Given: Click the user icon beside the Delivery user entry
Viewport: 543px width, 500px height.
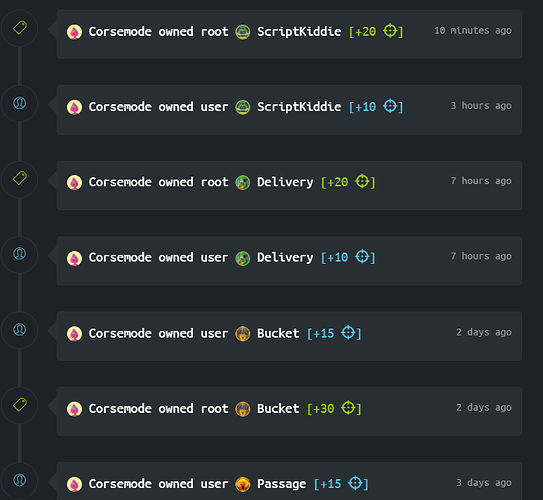Looking at the screenshot, I should (x=20, y=254).
